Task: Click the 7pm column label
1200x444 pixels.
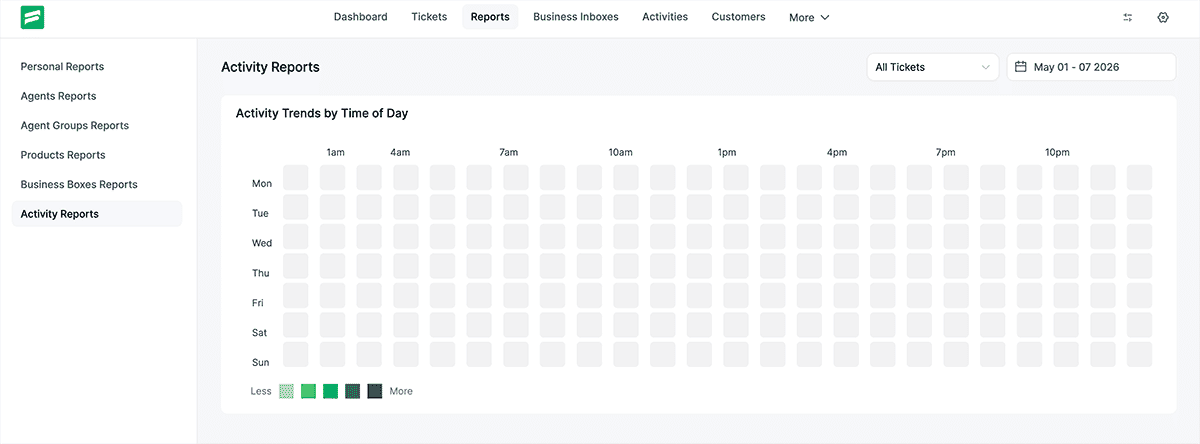Action: click(946, 152)
